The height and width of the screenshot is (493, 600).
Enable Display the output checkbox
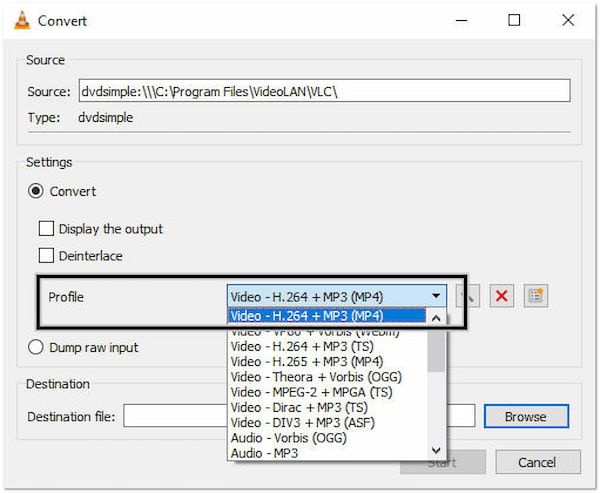46,229
